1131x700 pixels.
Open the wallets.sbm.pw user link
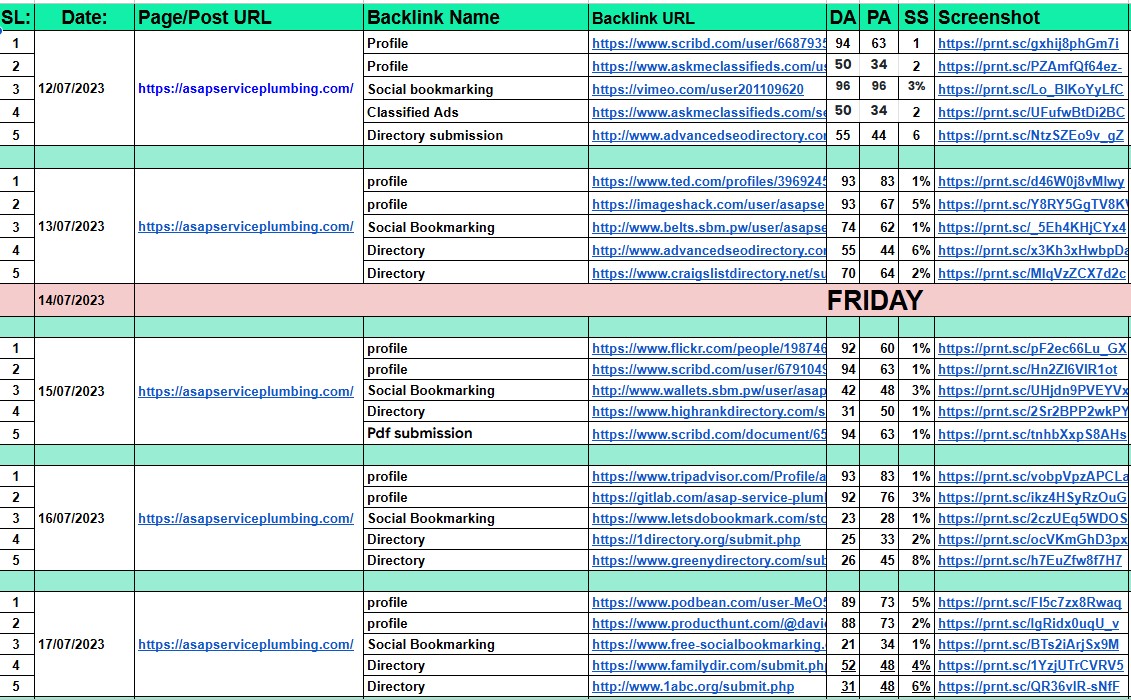pos(708,390)
